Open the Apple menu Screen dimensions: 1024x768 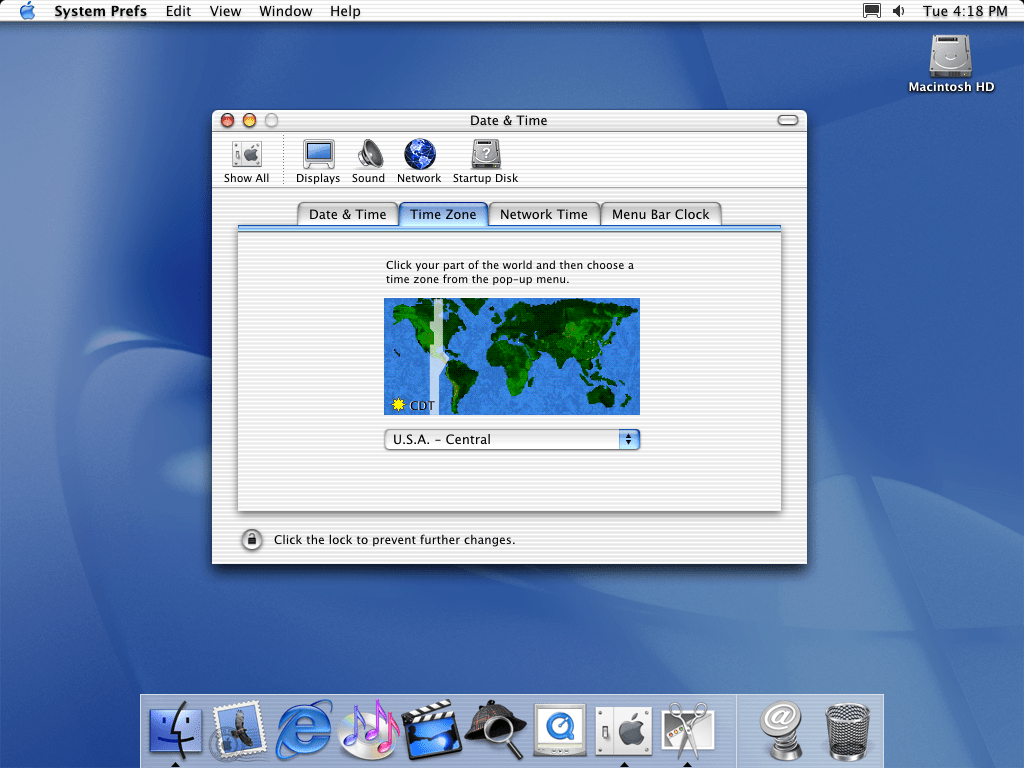tap(27, 11)
